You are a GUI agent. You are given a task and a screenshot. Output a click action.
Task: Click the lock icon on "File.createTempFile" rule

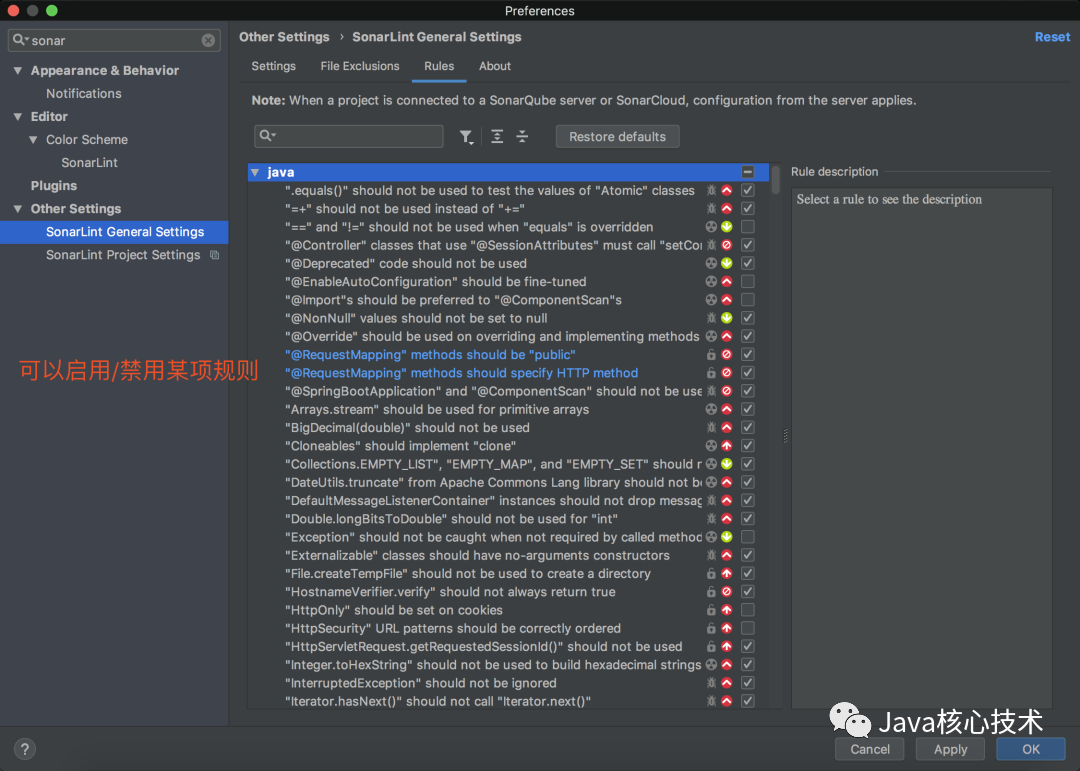pyautogui.click(x=712, y=573)
